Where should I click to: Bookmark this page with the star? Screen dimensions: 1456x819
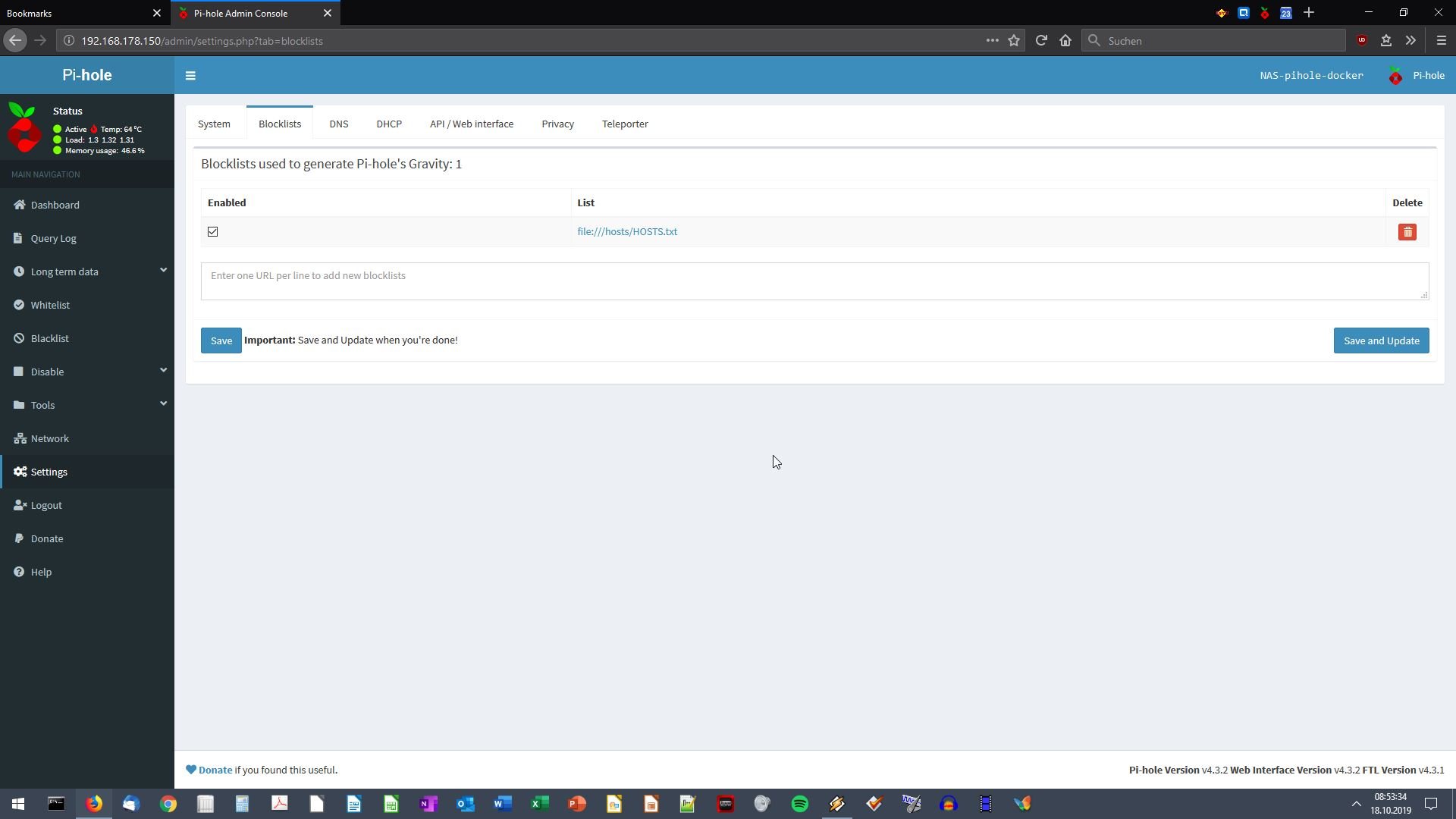1014,41
